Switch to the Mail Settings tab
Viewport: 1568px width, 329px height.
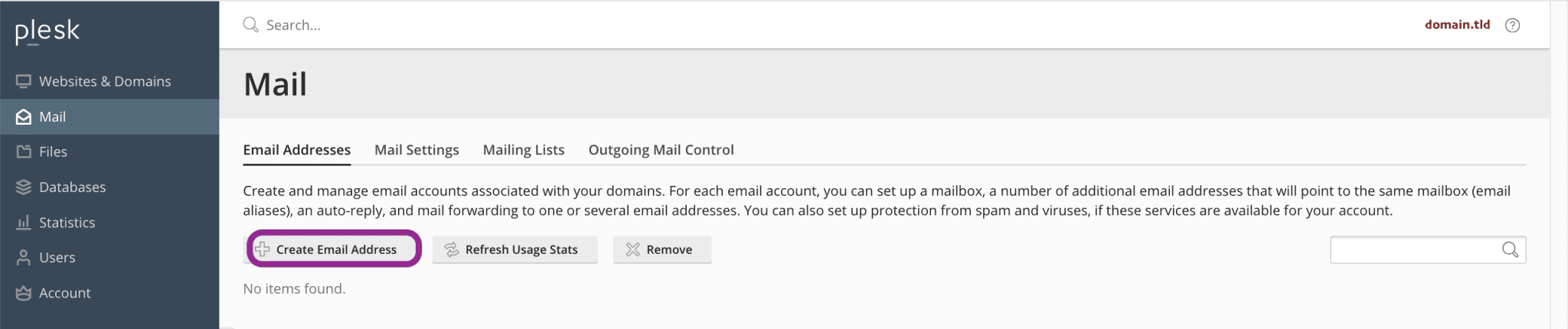coord(416,150)
